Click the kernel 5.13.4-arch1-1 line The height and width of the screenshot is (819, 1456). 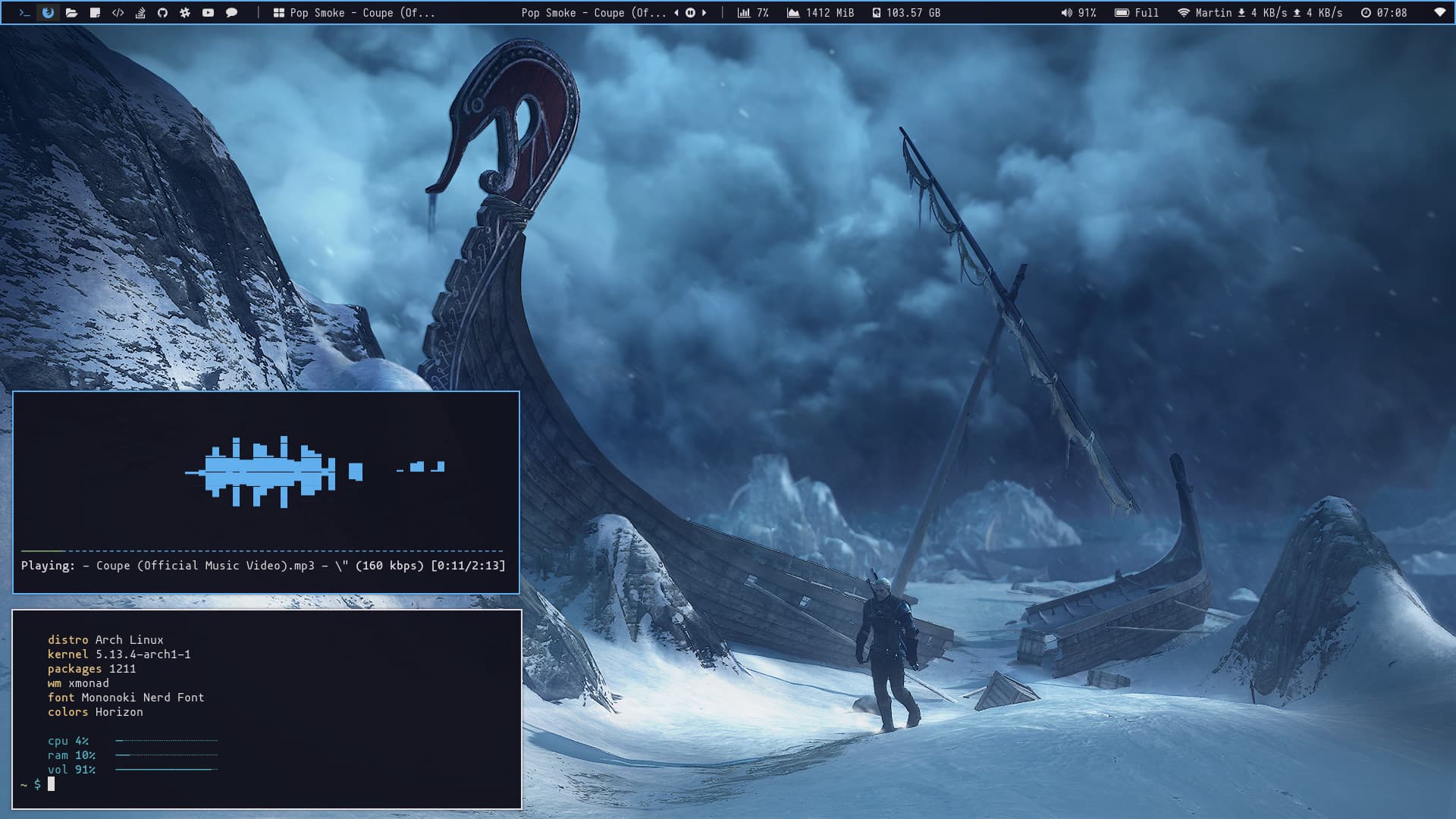(x=119, y=654)
